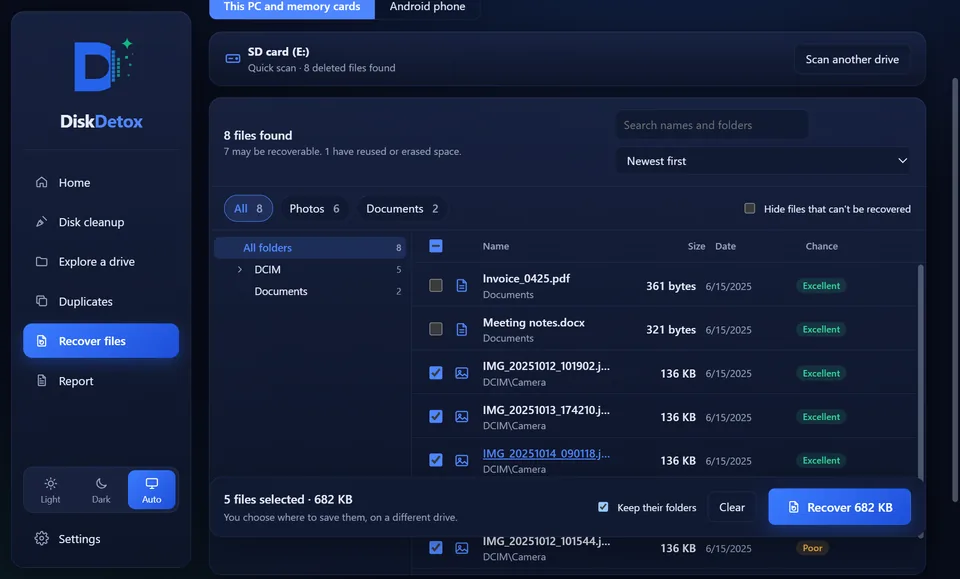Viewport: 960px width, 579px height.
Task: Select the Auto theme mode
Action: [152, 490]
